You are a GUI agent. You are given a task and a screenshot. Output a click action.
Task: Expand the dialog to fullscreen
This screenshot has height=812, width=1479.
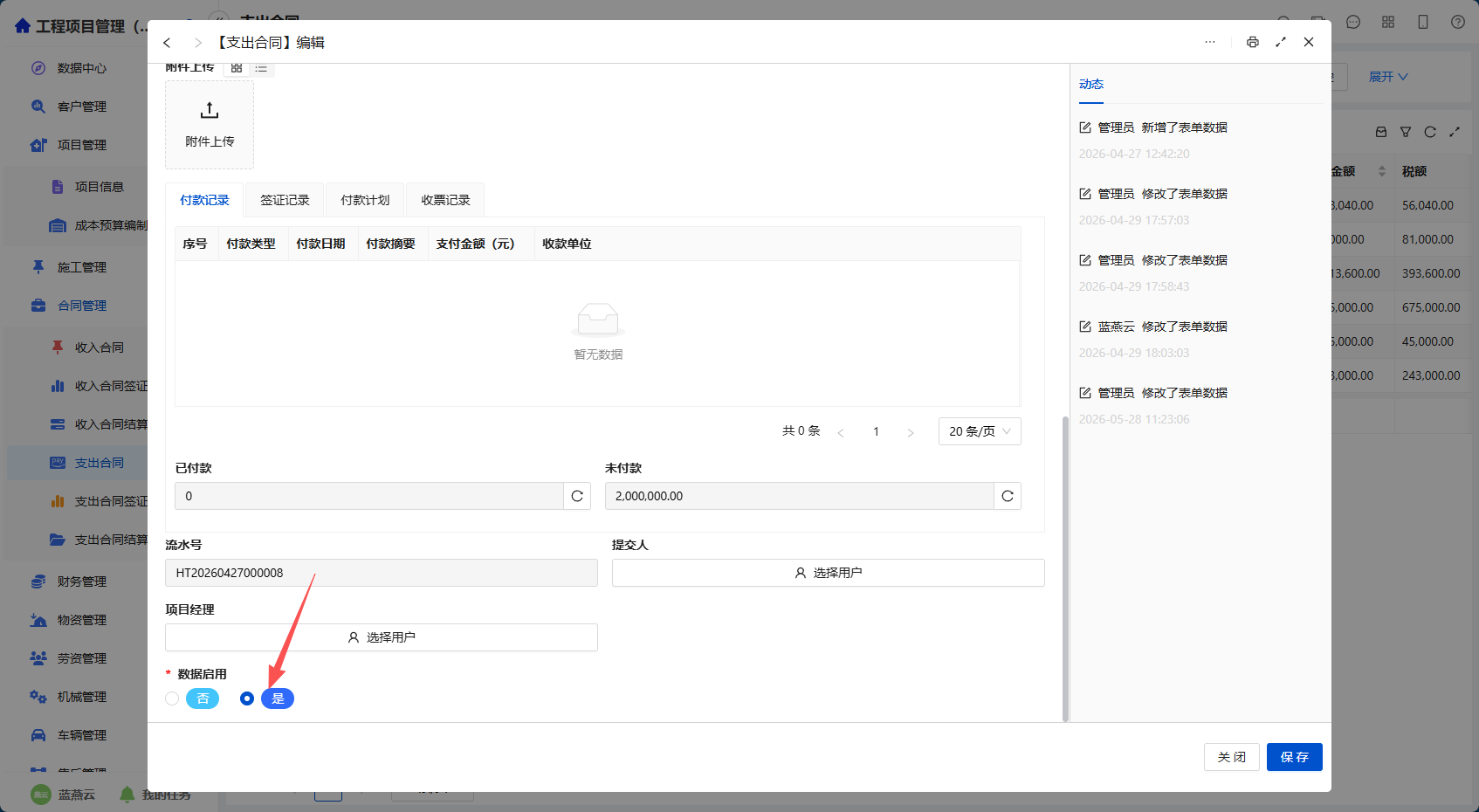coord(1281,42)
